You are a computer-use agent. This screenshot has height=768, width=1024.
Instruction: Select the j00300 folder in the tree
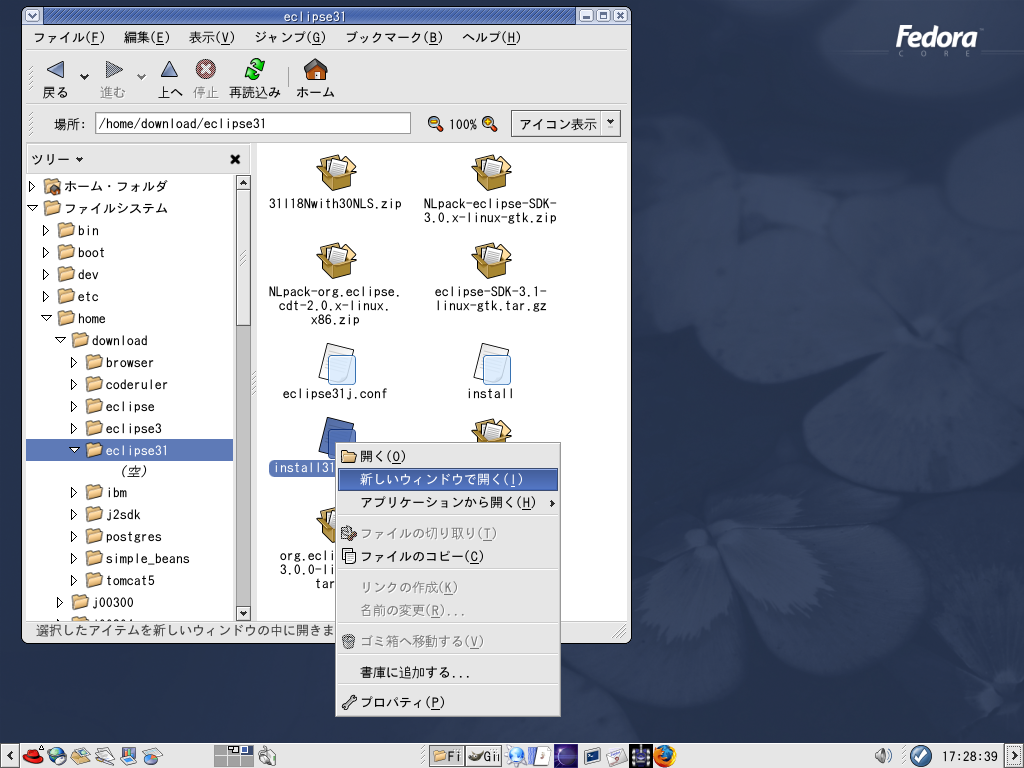(103, 602)
